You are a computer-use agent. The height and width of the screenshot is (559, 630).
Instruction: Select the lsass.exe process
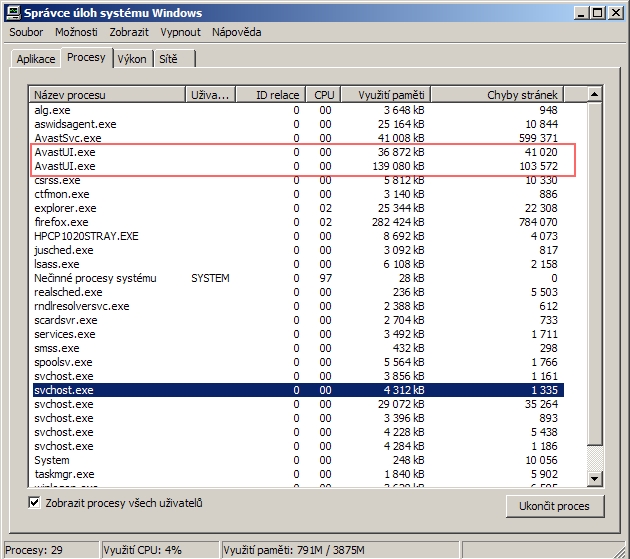pos(298,264)
